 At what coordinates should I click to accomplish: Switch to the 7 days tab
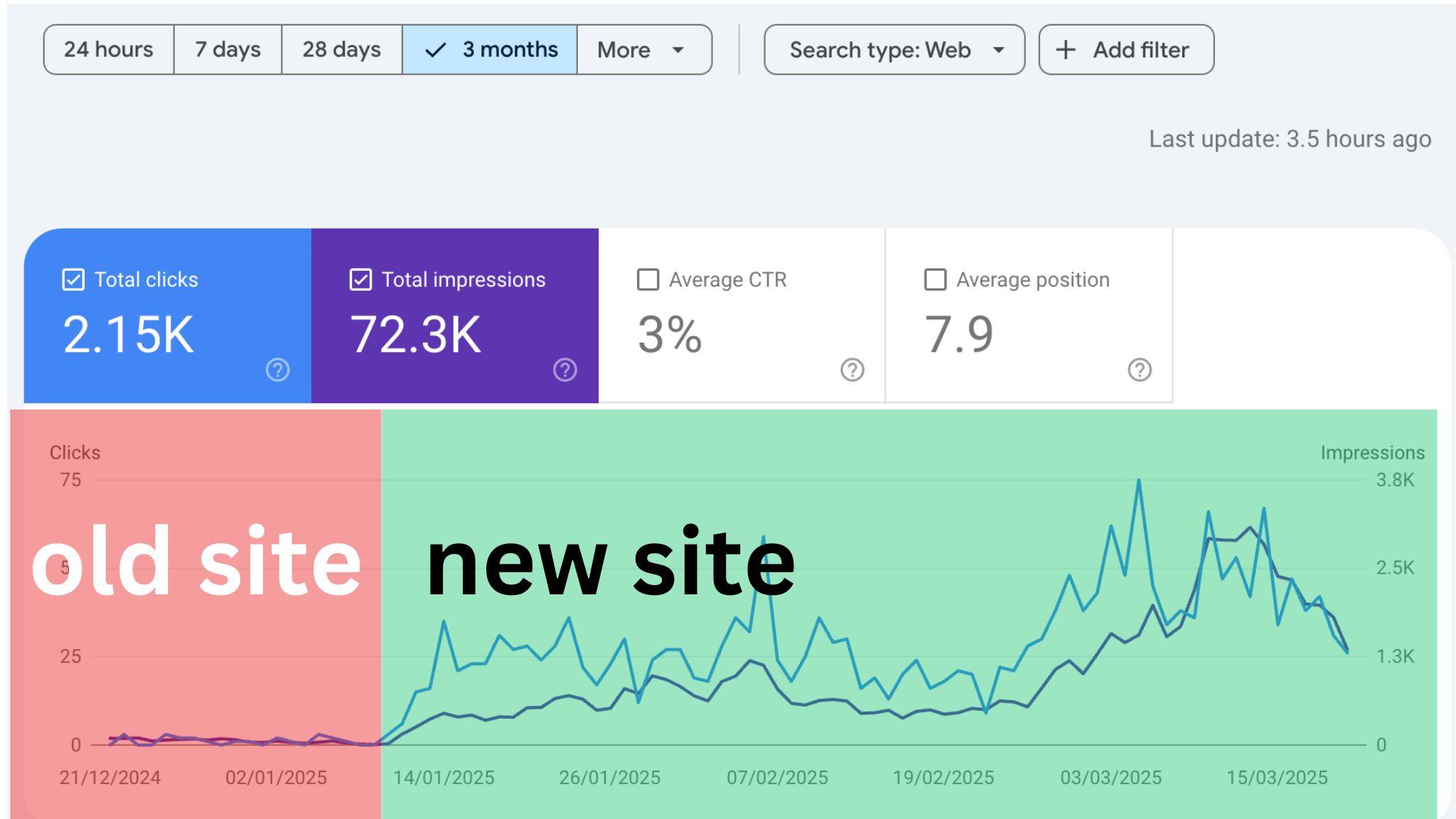coord(227,49)
